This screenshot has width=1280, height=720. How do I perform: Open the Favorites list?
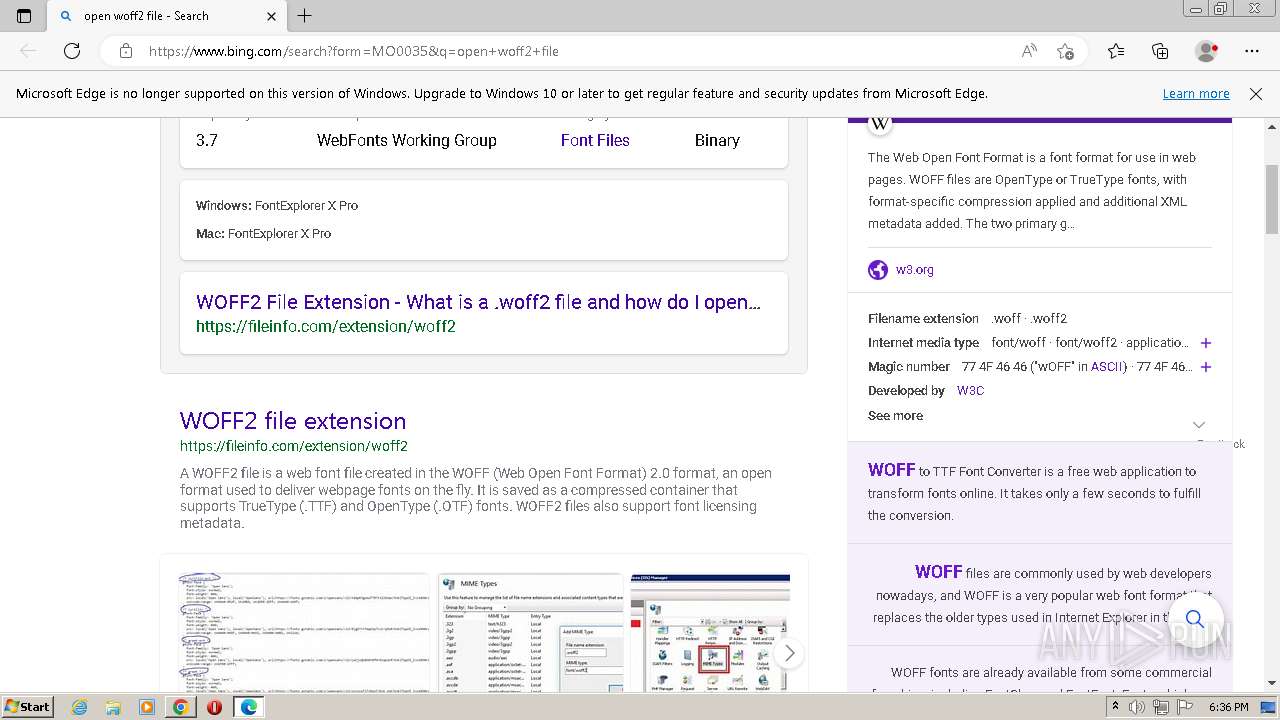click(x=1116, y=51)
